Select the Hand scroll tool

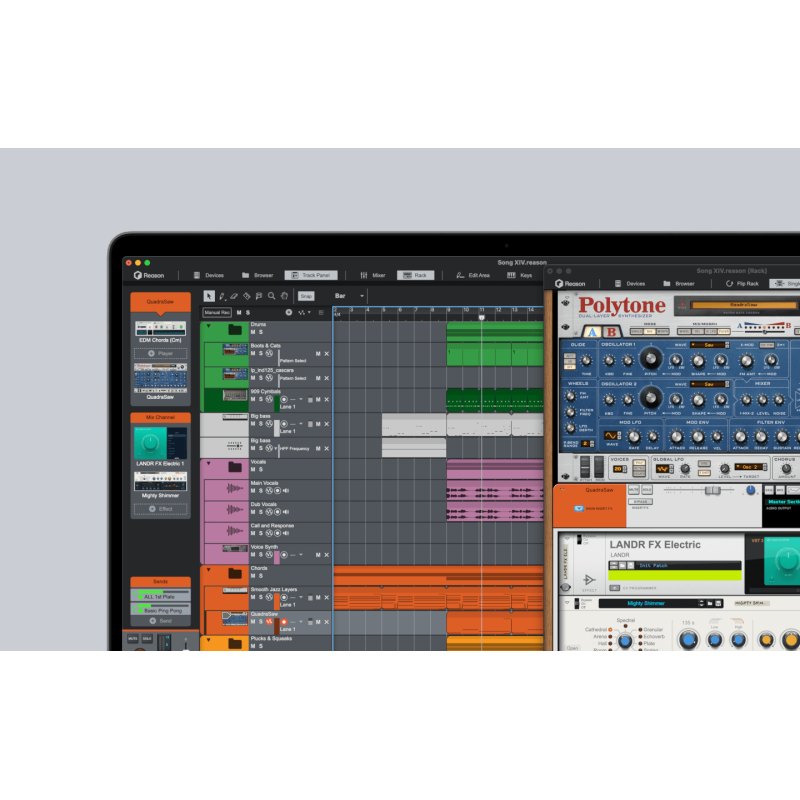(x=284, y=296)
